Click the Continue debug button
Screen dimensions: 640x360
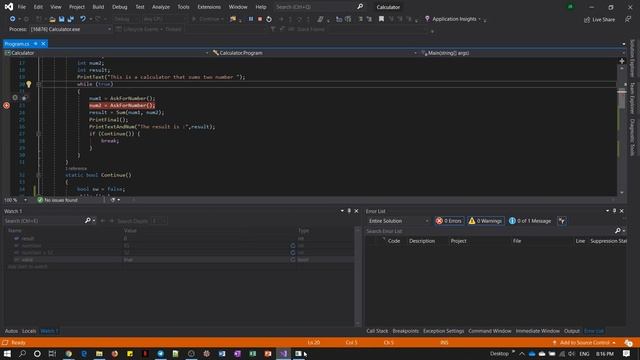208,19
